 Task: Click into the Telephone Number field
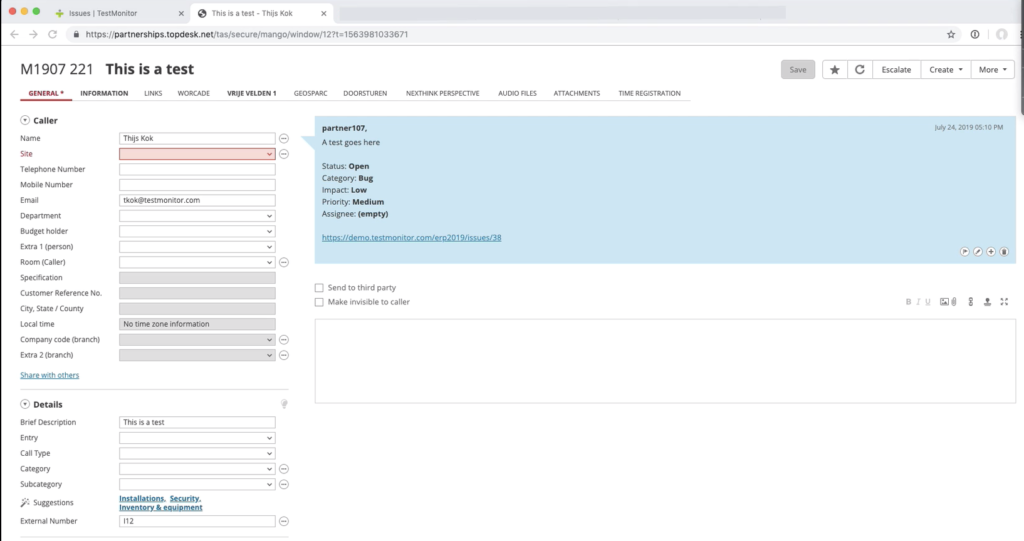point(197,169)
